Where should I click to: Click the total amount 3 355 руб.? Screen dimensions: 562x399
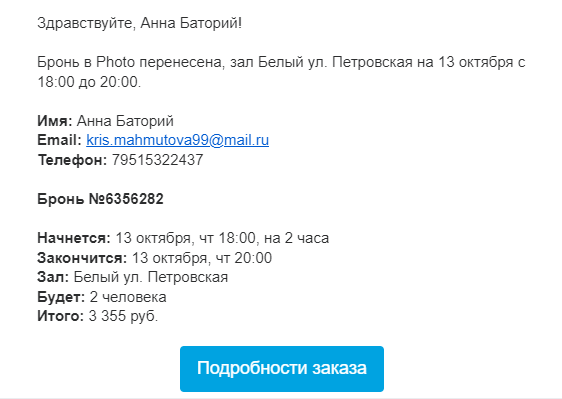tap(123, 316)
